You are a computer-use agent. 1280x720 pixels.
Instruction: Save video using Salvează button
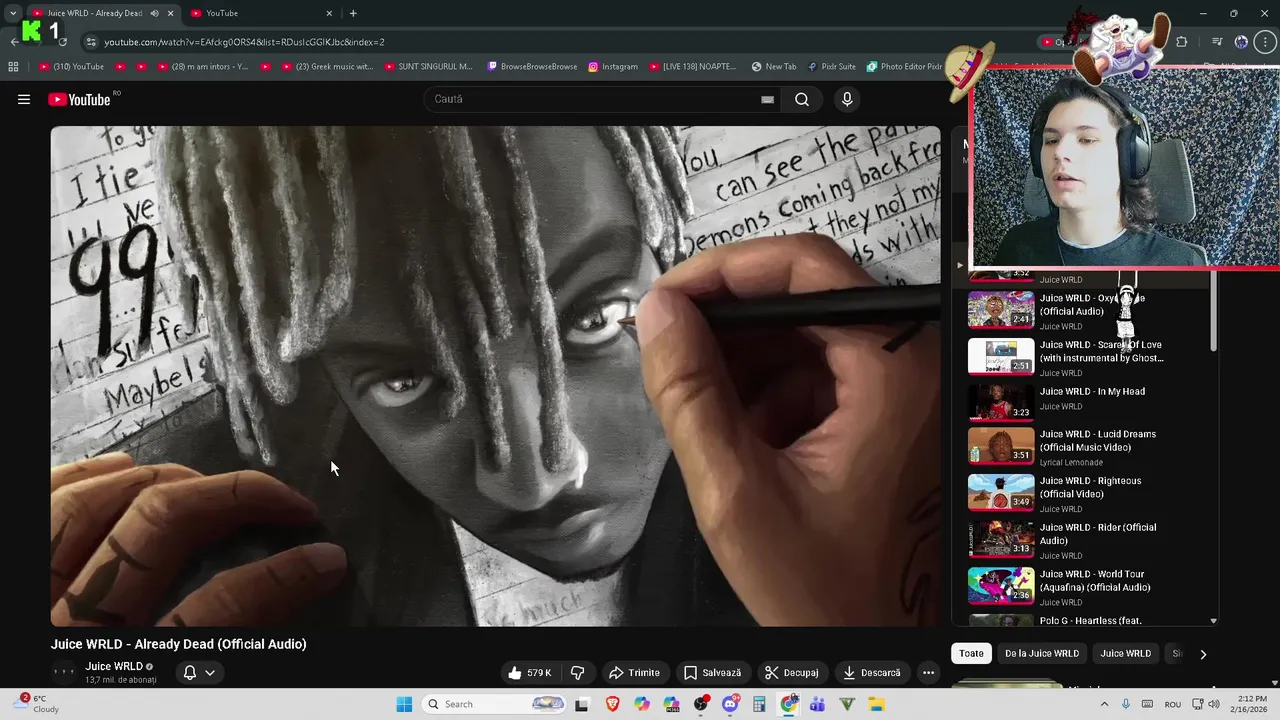tap(712, 673)
